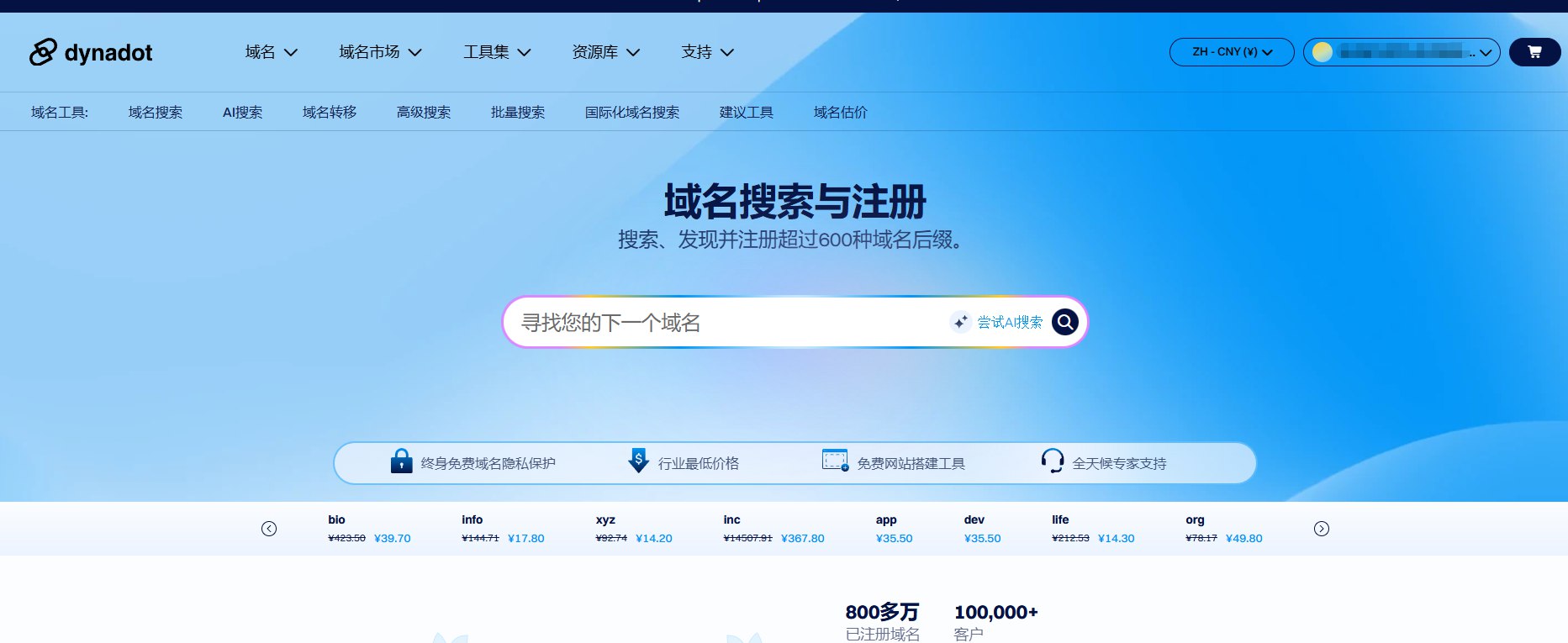Expand the ZH - CNY (¥) language selector
This screenshot has height=643, width=1568.
[x=1231, y=52]
